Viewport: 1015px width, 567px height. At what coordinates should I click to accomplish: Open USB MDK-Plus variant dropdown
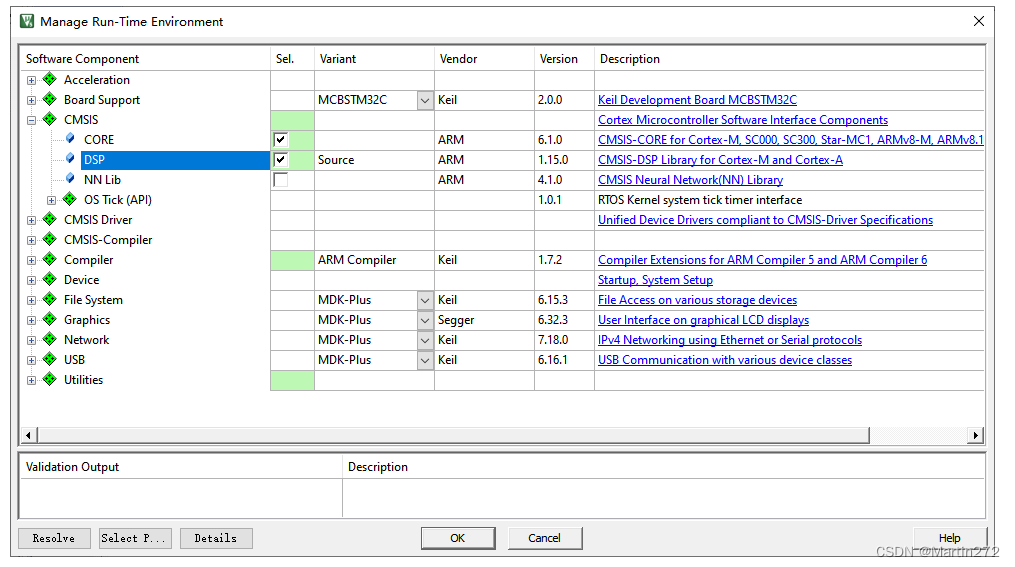point(425,361)
